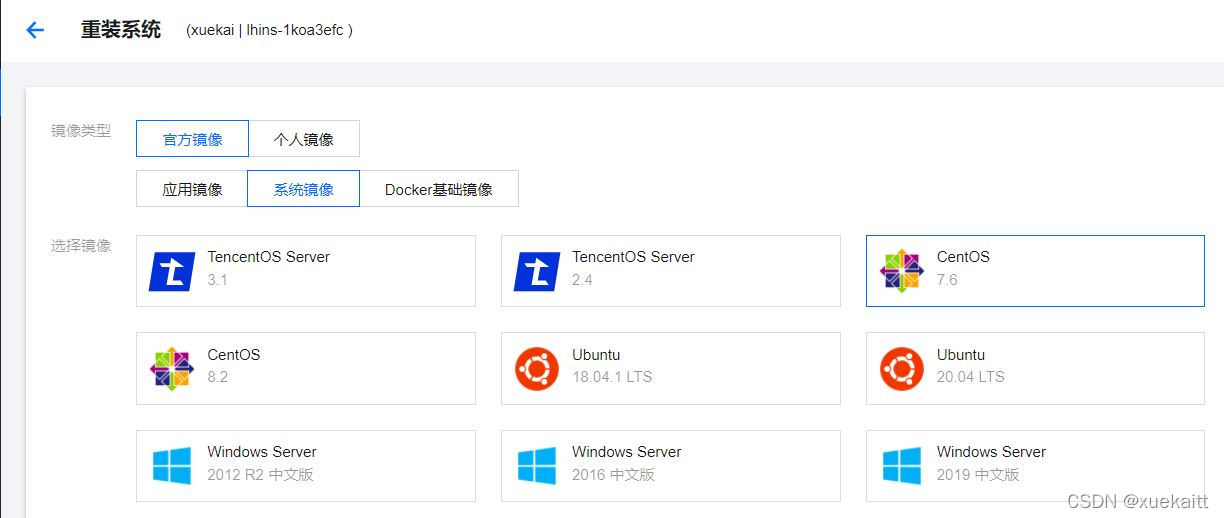Click the 选择镜像 label
The image size is (1224, 518).
(81, 246)
